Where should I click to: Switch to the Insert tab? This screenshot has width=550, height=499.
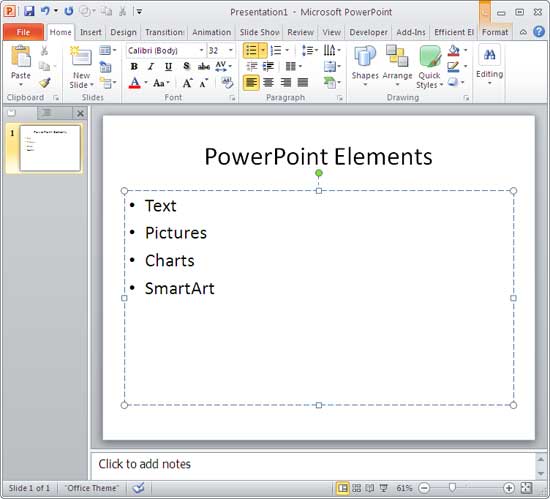coord(90,32)
